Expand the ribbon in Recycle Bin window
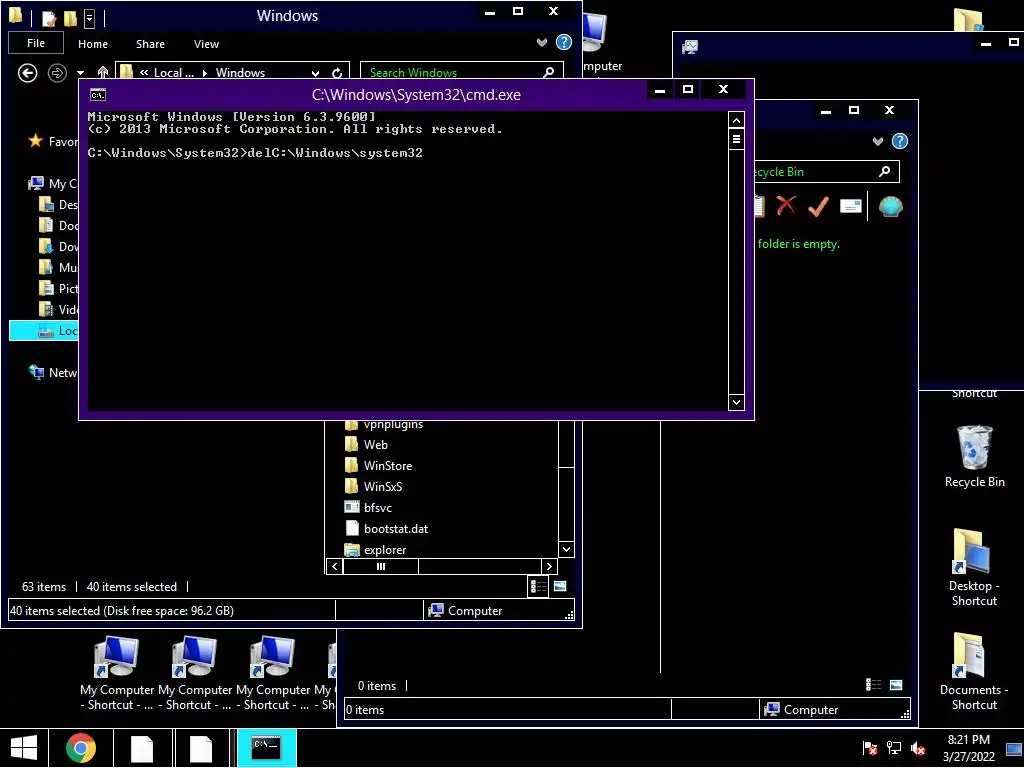Screen dimensions: 1024x768 (878, 141)
